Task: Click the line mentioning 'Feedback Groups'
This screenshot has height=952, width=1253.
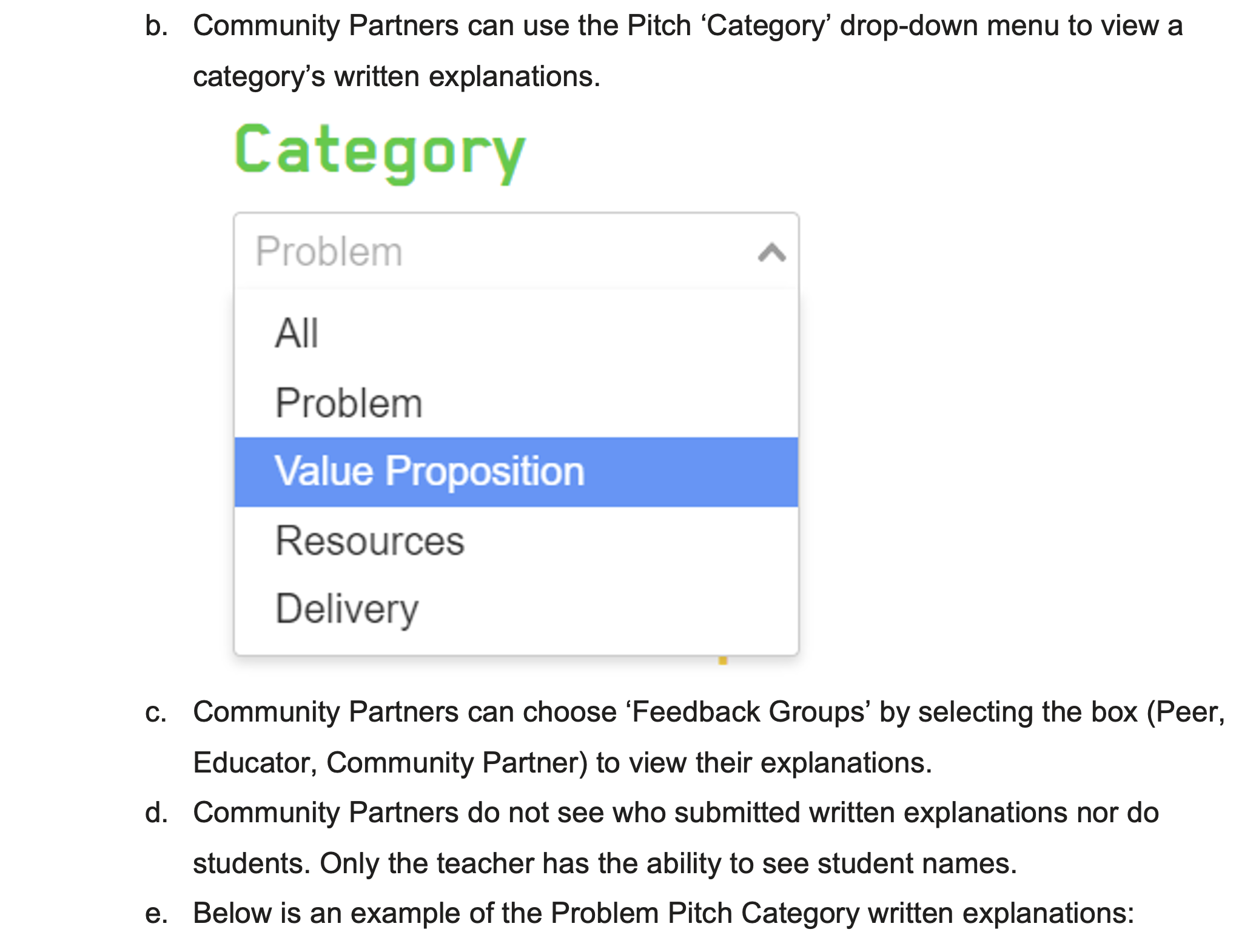Action: point(708,712)
